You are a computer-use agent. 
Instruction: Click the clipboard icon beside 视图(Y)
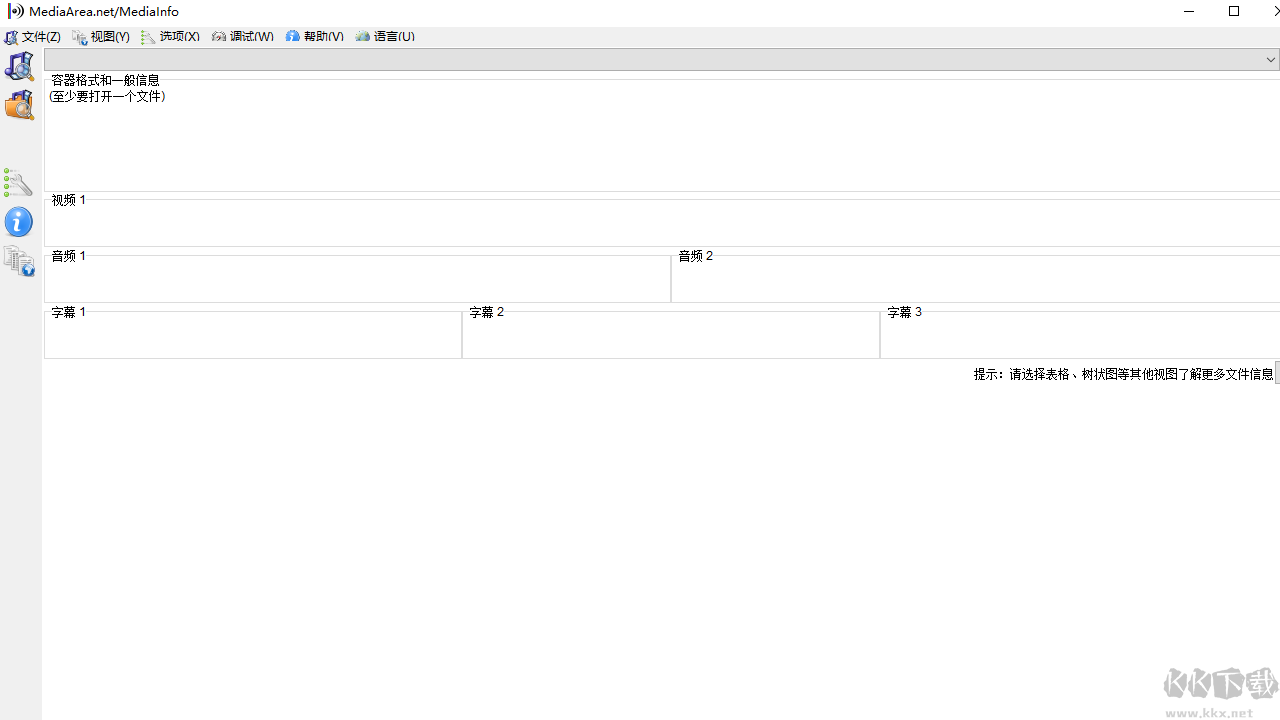[x=80, y=36]
